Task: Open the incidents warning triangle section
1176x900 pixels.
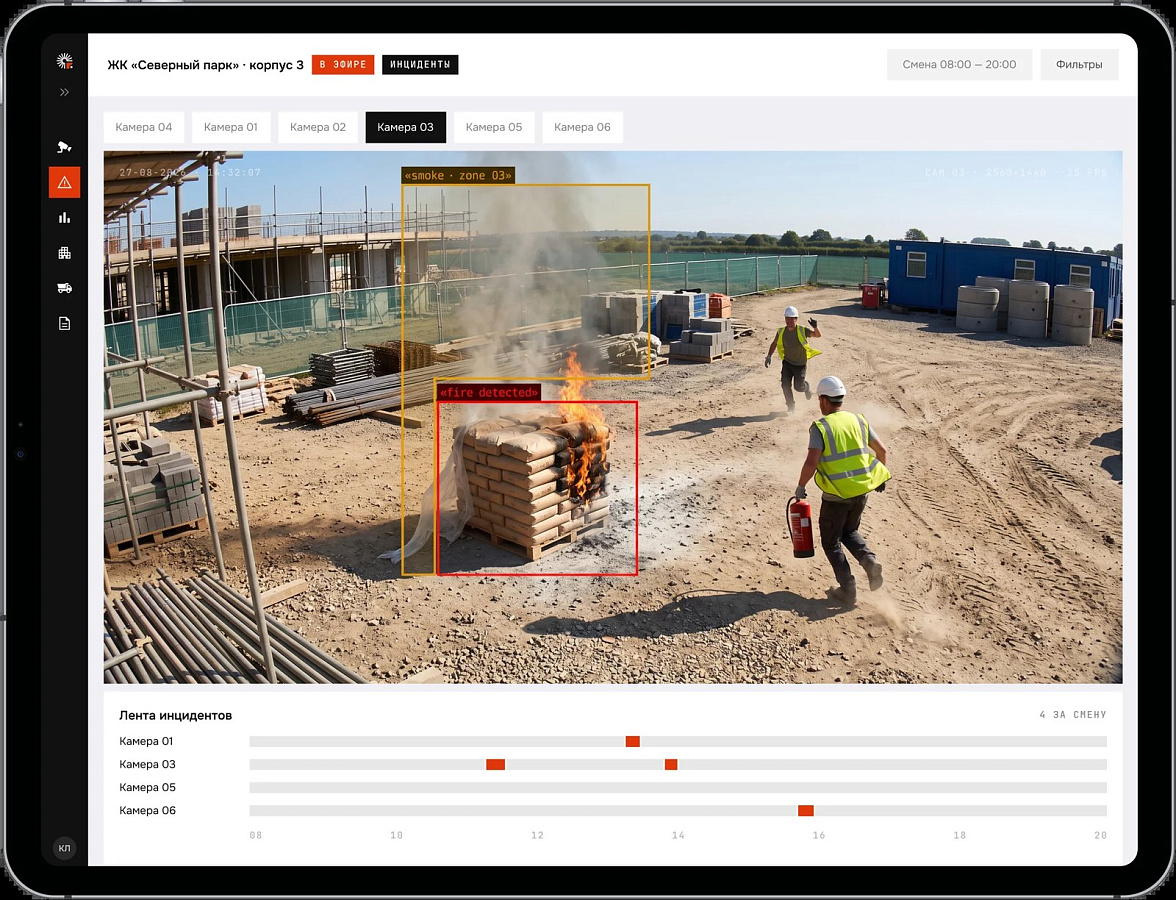Action: (64, 182)
